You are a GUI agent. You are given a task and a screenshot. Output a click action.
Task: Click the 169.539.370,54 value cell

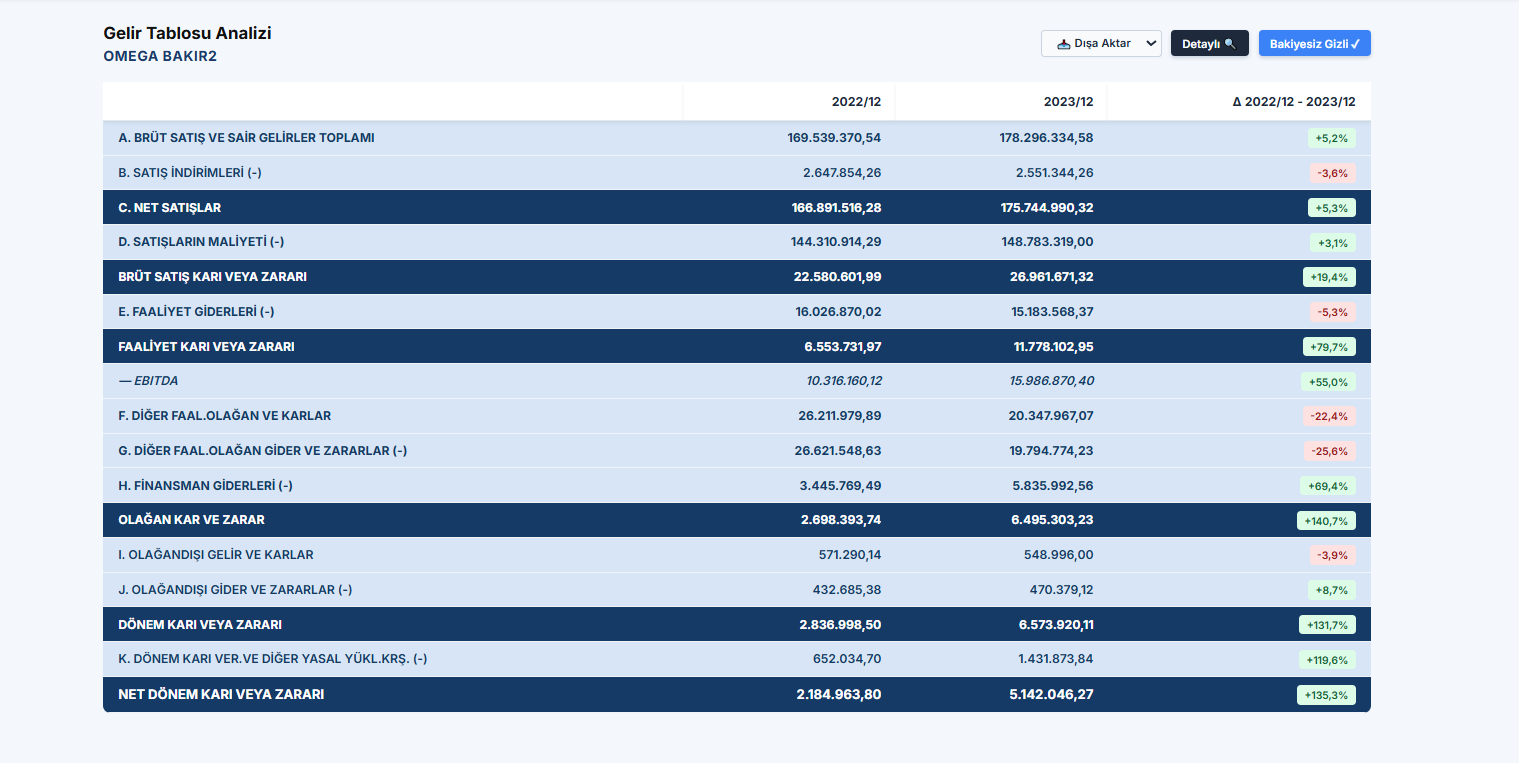pyautogui.click(x=834, y=138)
